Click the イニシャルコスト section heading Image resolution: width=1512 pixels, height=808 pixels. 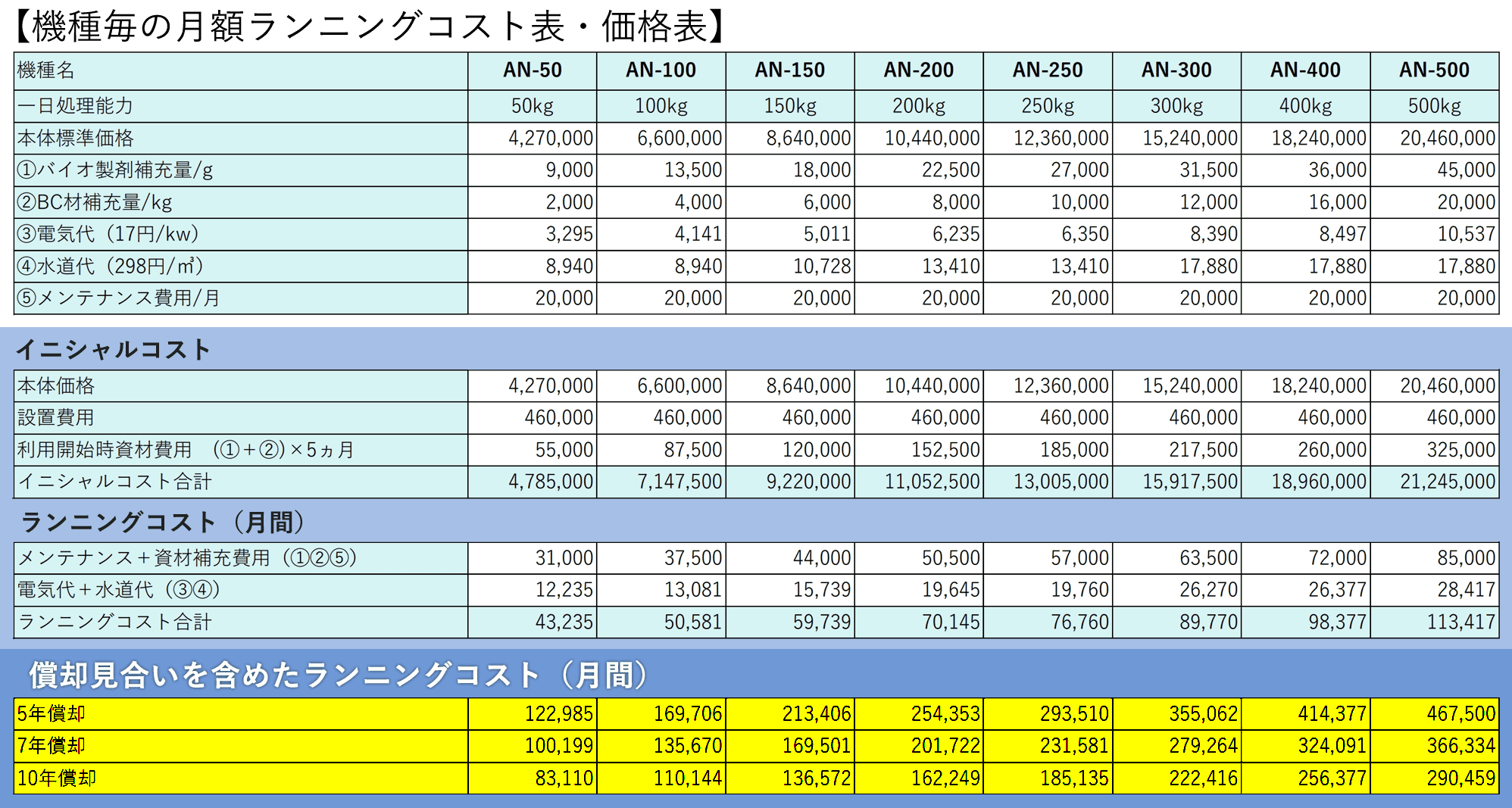pos(113,349)
